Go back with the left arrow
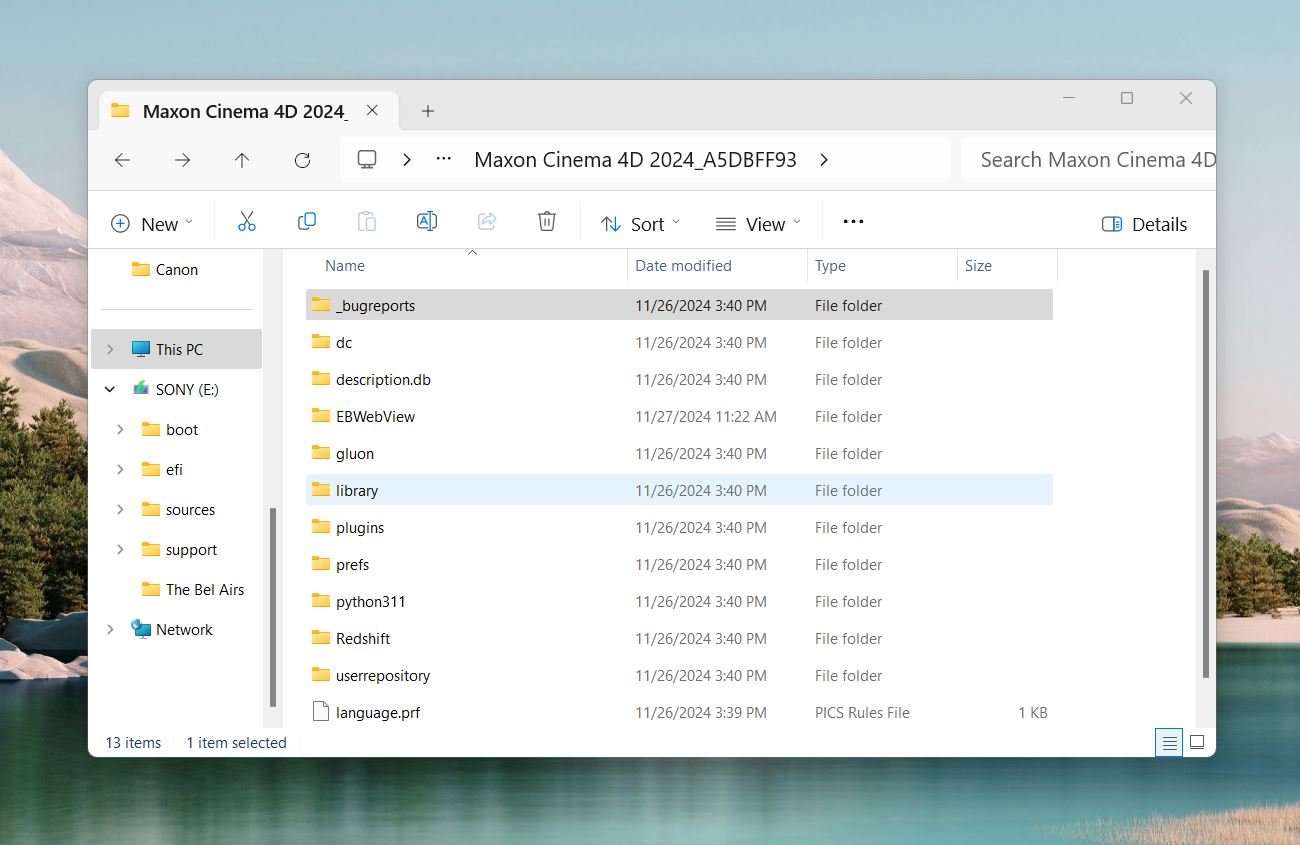Image resolution: width=1300 pixels, height=845 pixels. tap(122, 160)
